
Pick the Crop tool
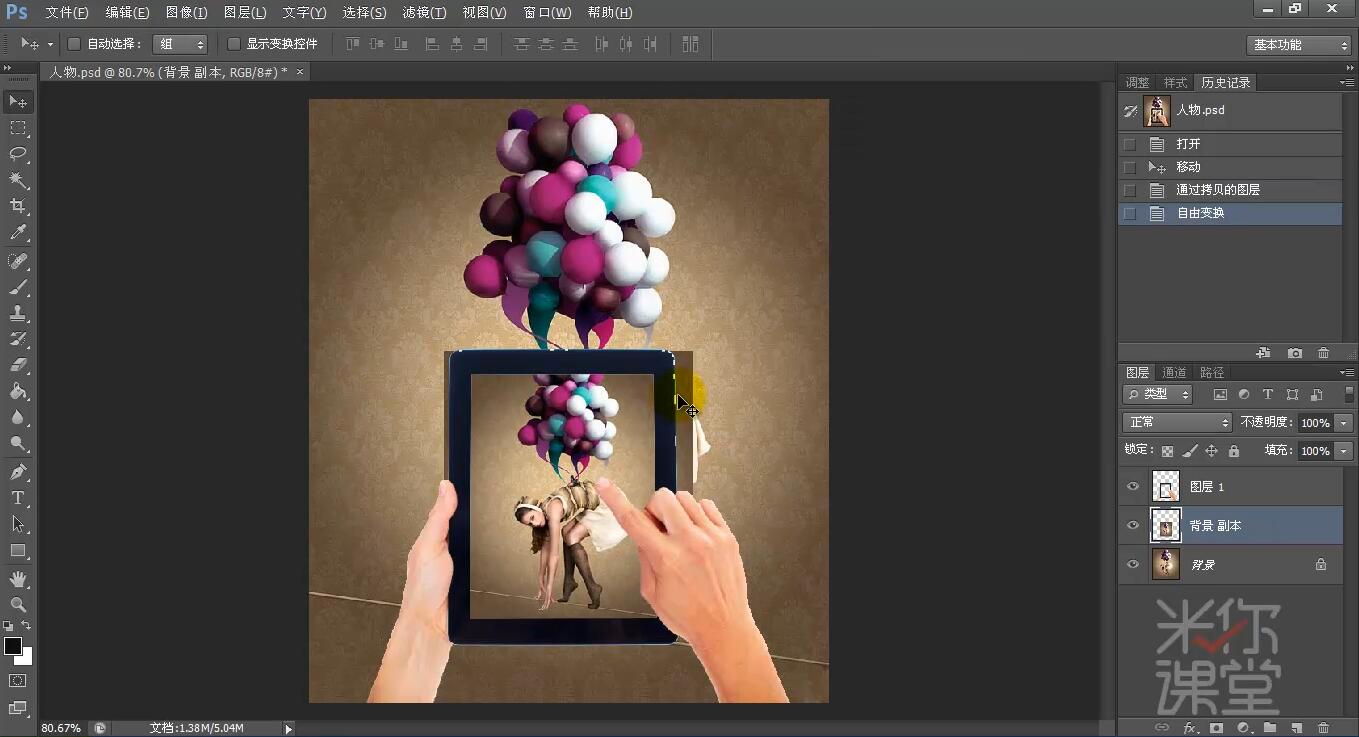coord(18,206)
